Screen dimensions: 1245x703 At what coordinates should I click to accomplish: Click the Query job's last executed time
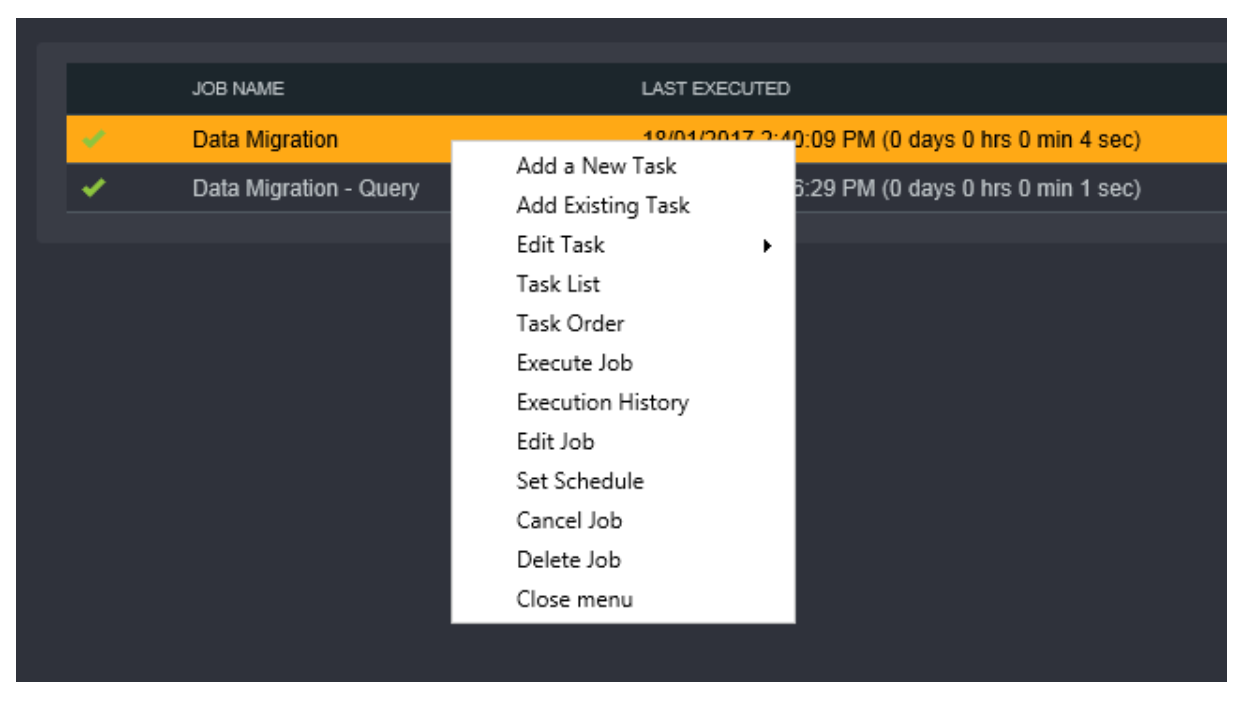[968, 188]
